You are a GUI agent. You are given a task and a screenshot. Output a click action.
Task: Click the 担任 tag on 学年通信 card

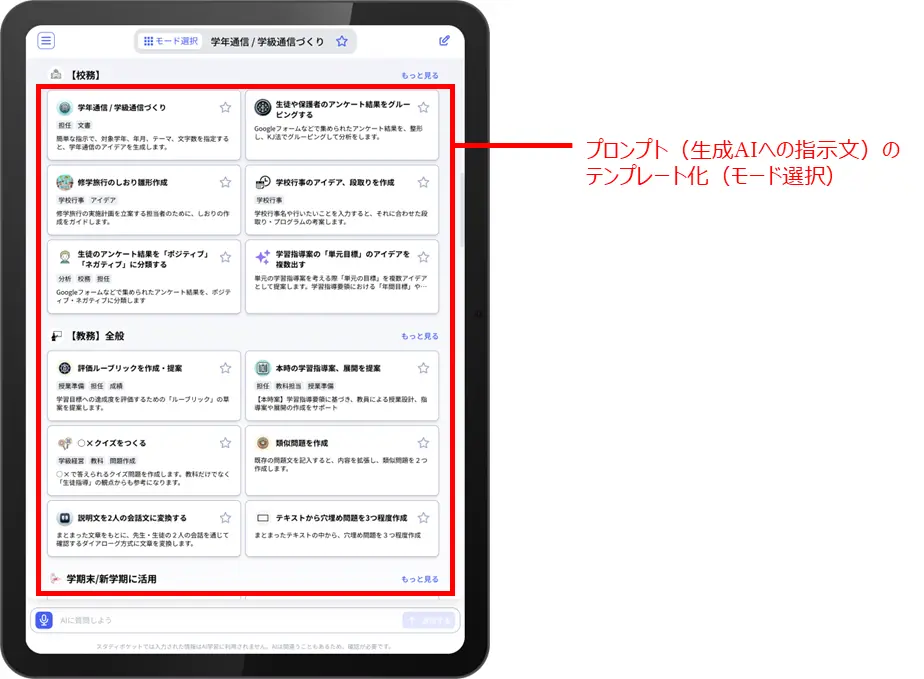pos(64,126)
